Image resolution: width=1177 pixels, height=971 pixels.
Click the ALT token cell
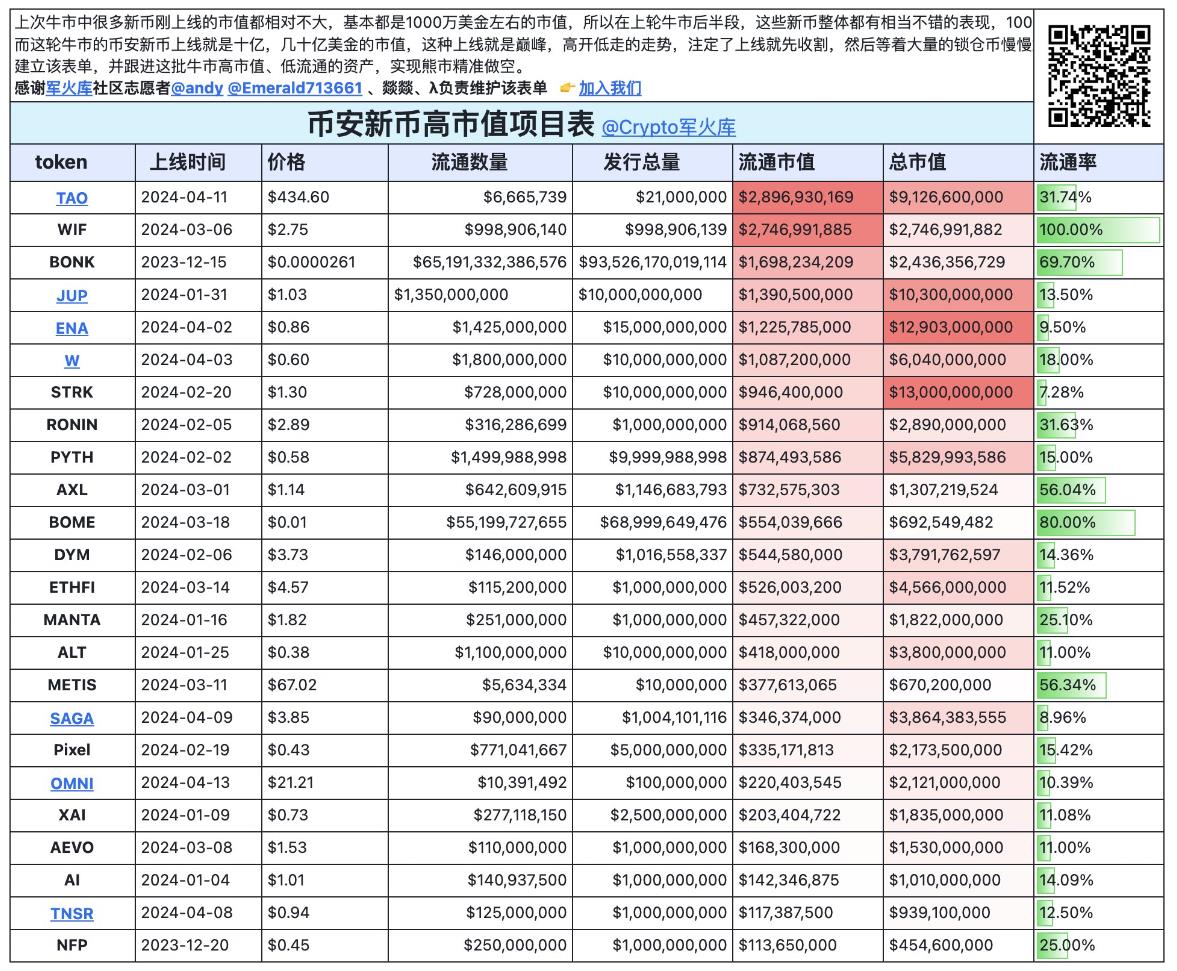[x=72, y=652]
